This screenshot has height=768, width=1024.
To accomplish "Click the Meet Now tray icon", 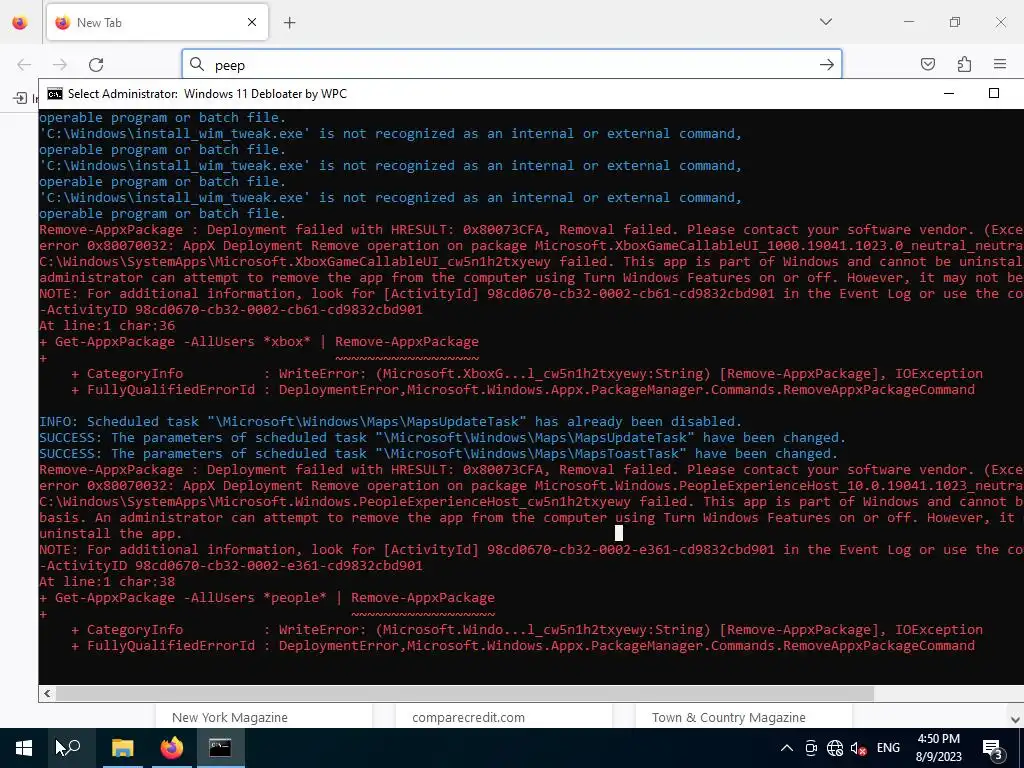I will click(811, 748).
